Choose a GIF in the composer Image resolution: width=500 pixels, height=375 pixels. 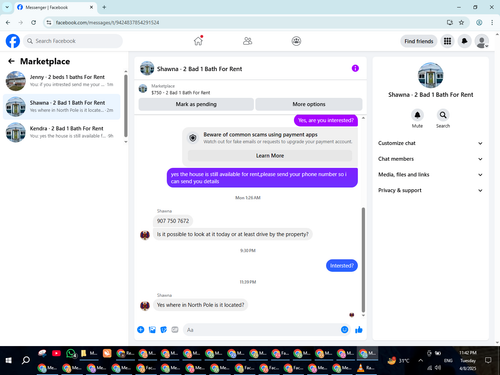click(x=175, y=330)
